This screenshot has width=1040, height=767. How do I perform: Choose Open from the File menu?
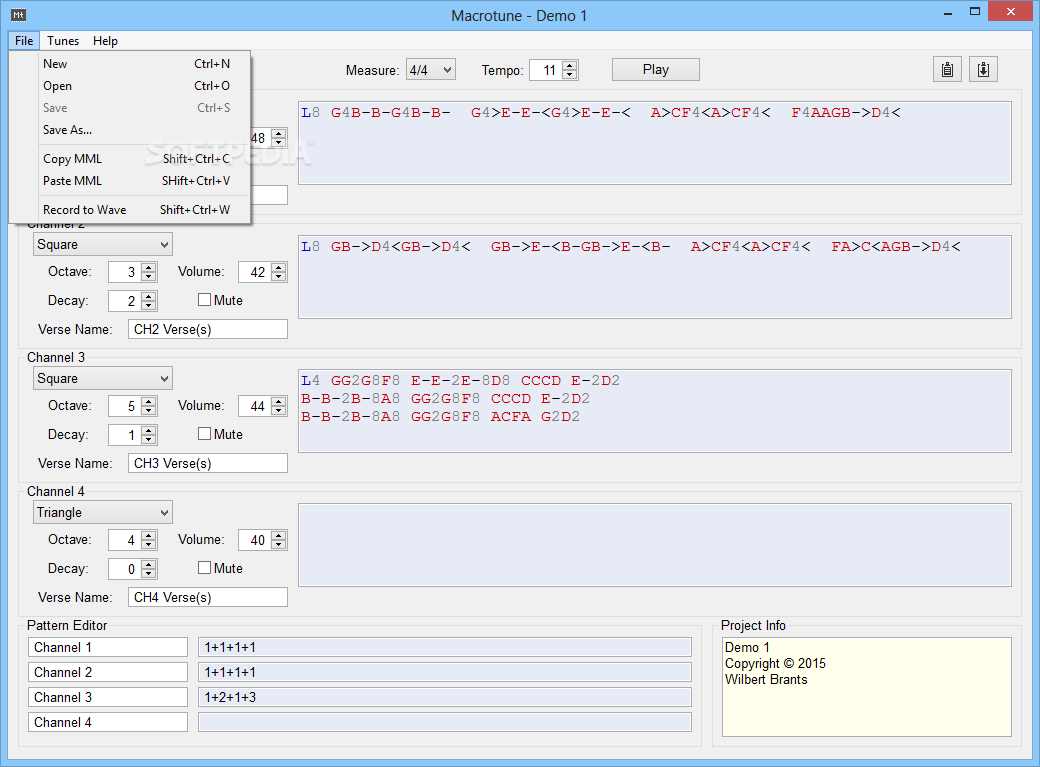130,86
